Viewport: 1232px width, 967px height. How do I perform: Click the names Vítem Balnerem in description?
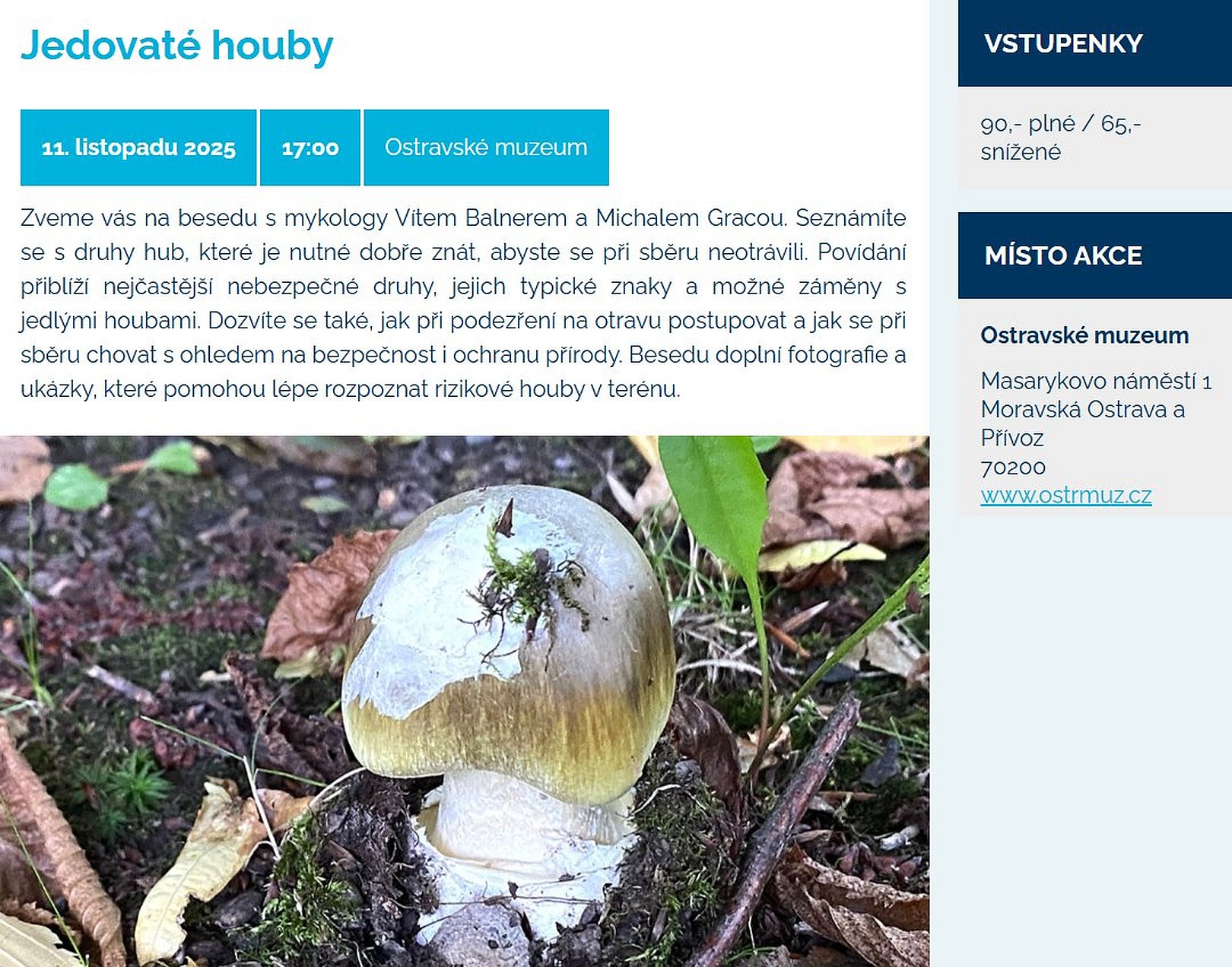(x=481, y=218)
